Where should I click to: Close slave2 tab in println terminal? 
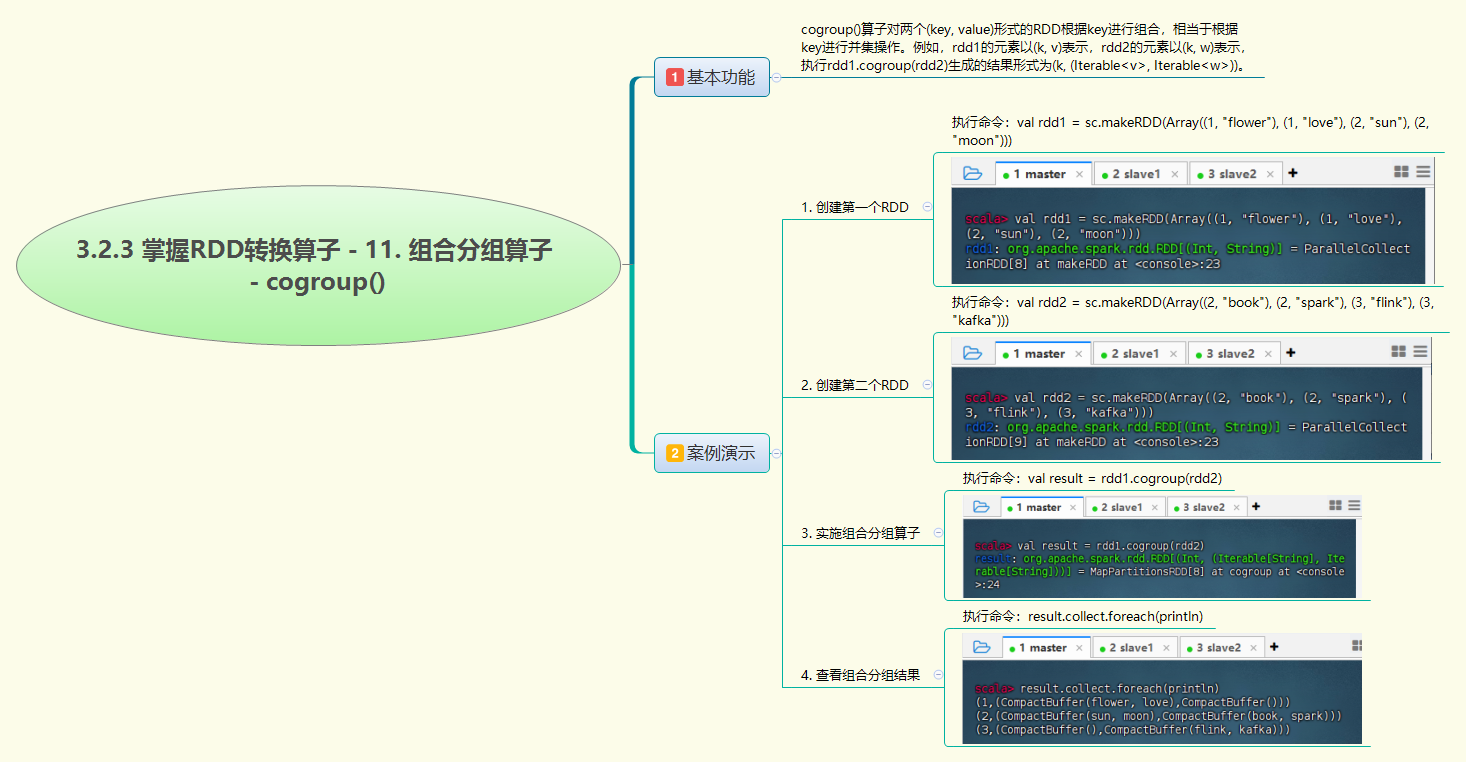click(1254, 648)
